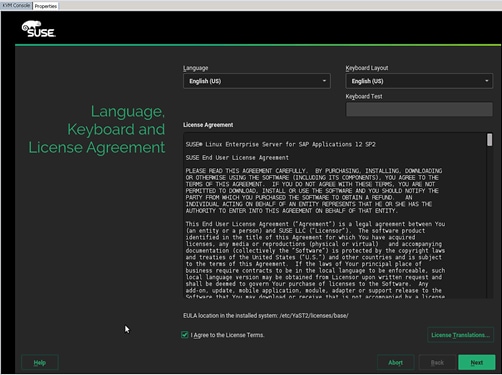502x375 pixels.
Task: Click the Keyboard Layout dropdown arrow
Action: [x=487, y=81]
